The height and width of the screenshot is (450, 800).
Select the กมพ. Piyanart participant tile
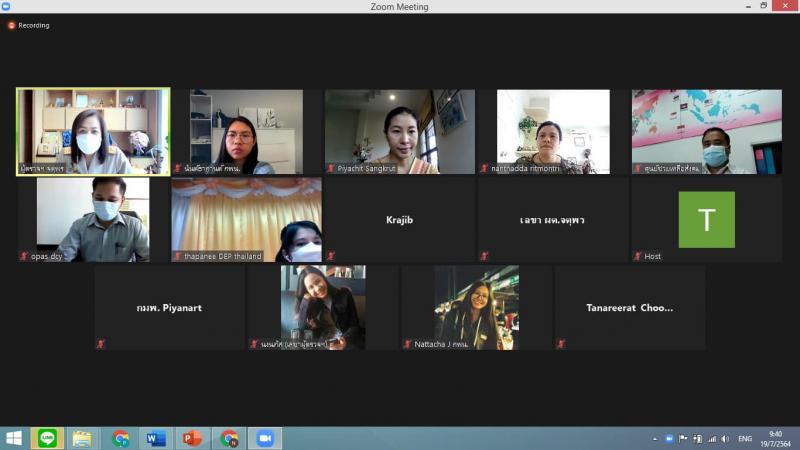(x=169, y=307)
